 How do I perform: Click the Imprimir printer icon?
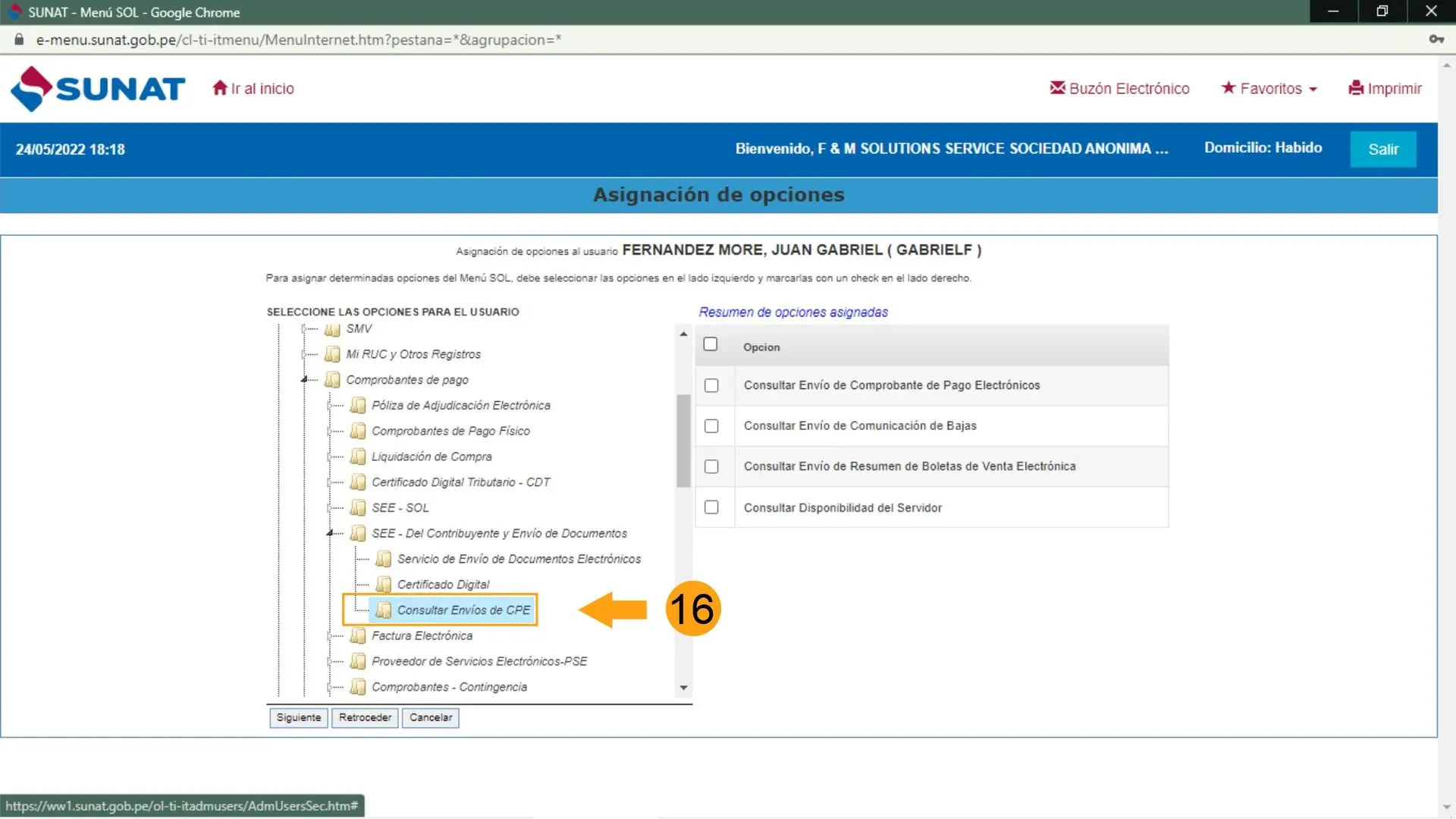(x=1356, y=88)
